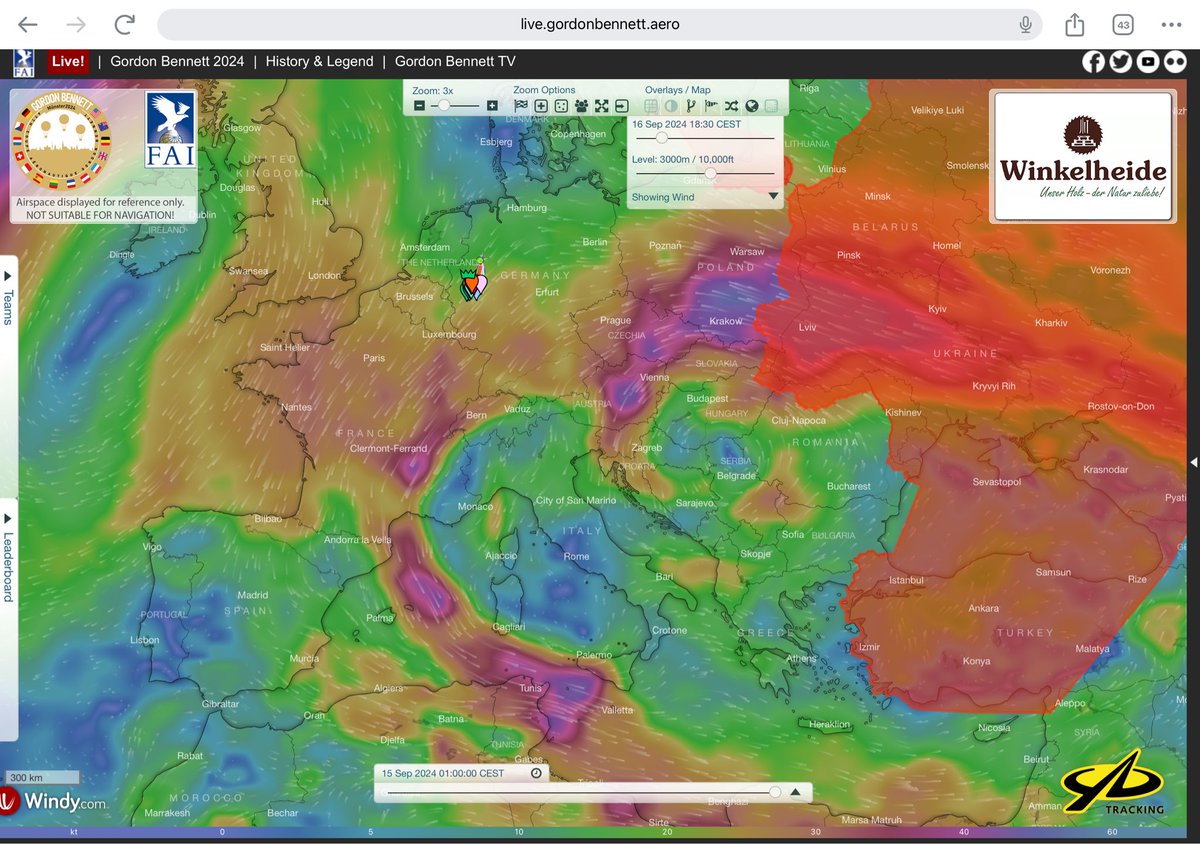Reload the page

[125, 24]
